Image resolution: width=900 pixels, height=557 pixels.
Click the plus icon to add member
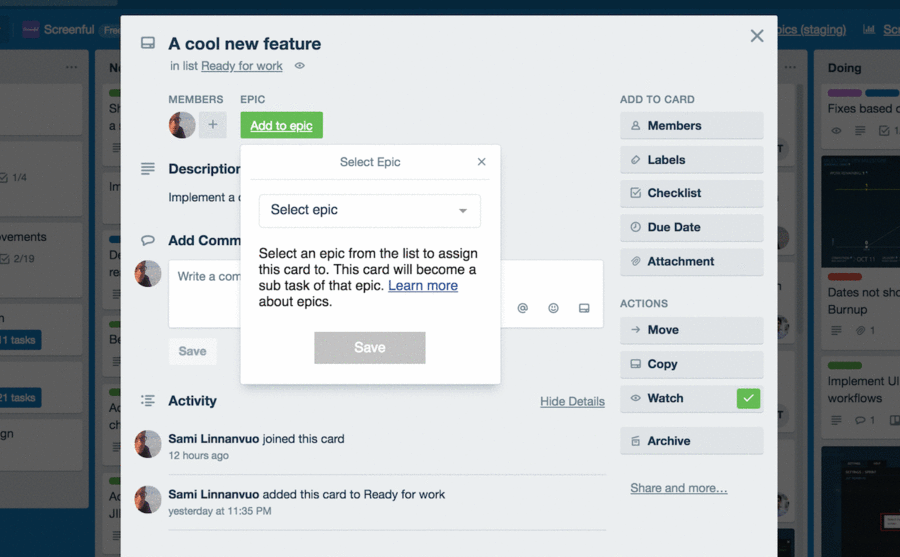point(212,125)
